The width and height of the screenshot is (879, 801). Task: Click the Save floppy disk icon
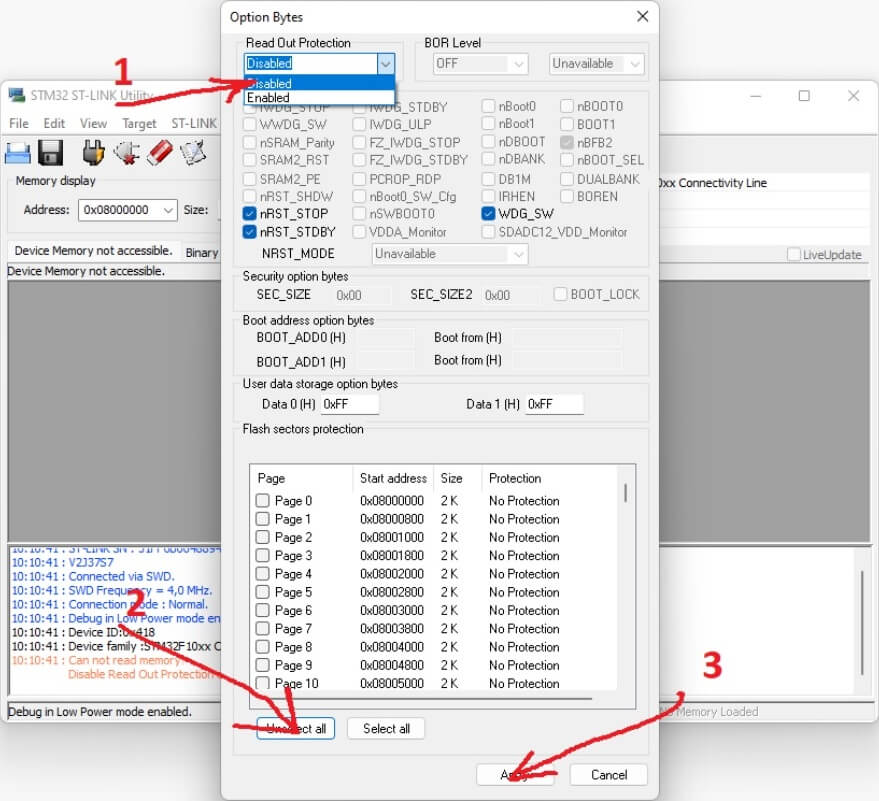tap(50, 152)
